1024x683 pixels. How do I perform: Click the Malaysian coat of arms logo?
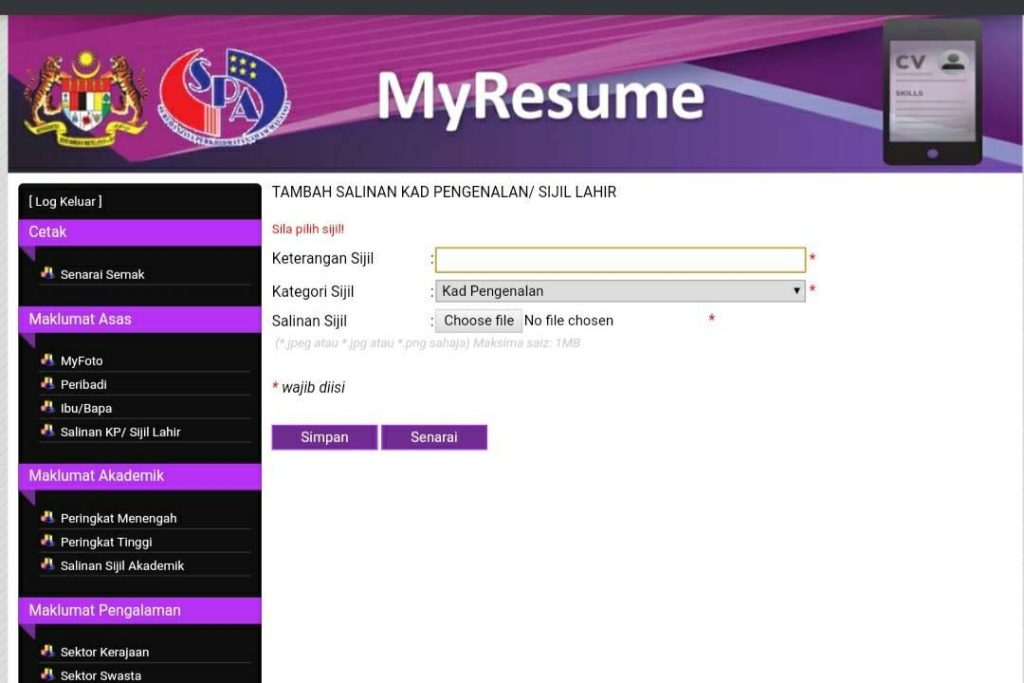point(86,99)
